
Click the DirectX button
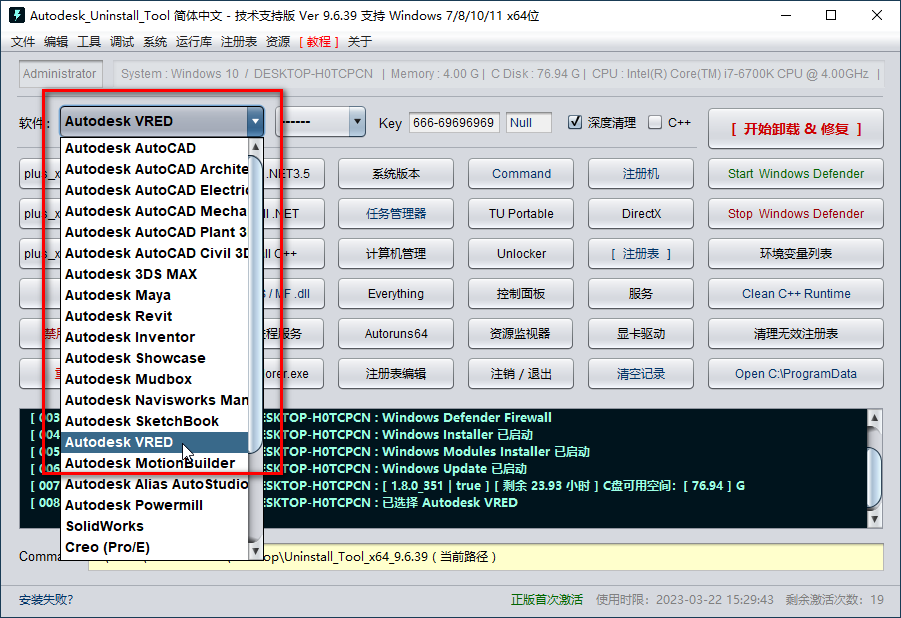641,214
